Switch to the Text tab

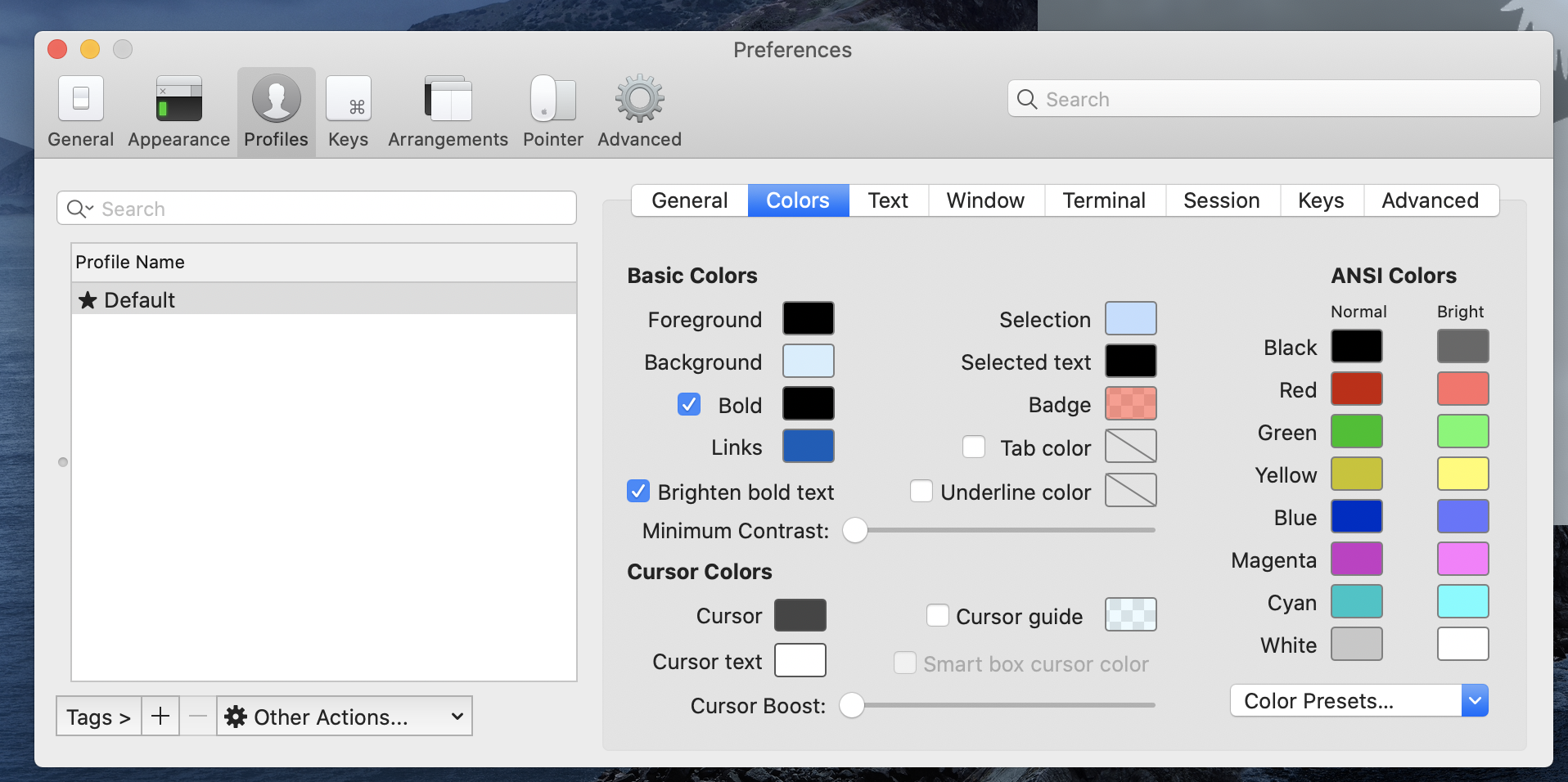[888, 200]
